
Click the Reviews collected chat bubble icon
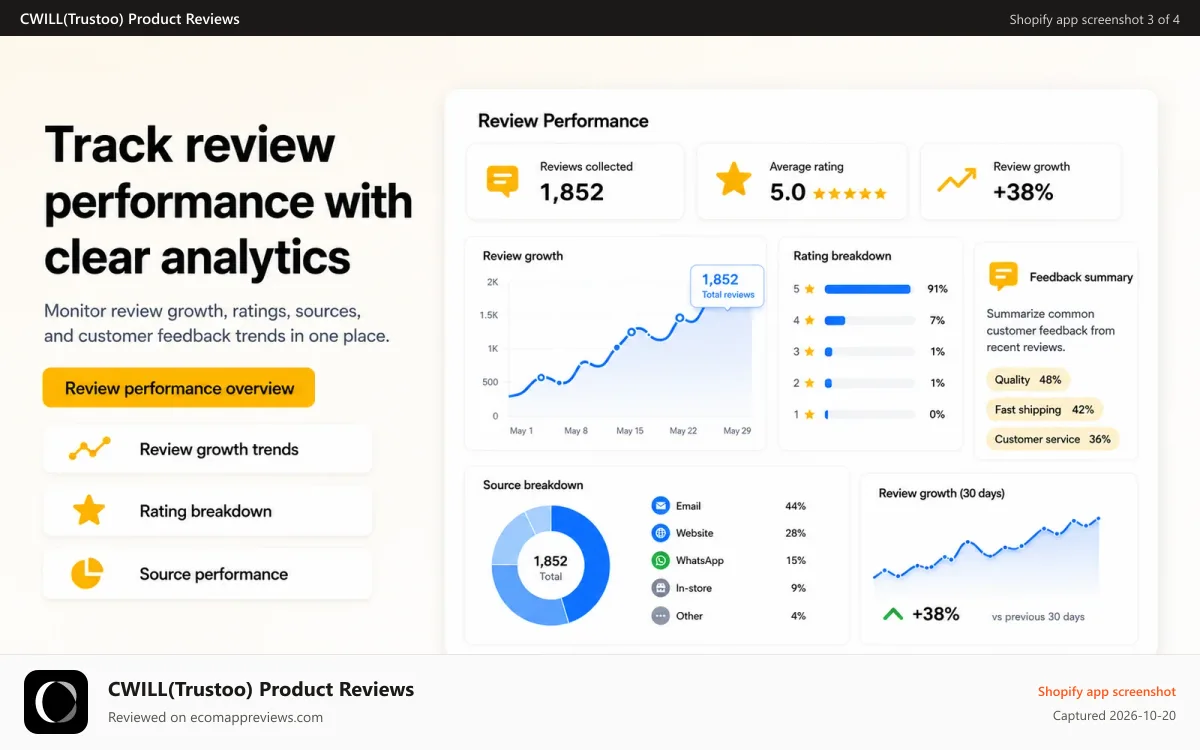point(502,181)
